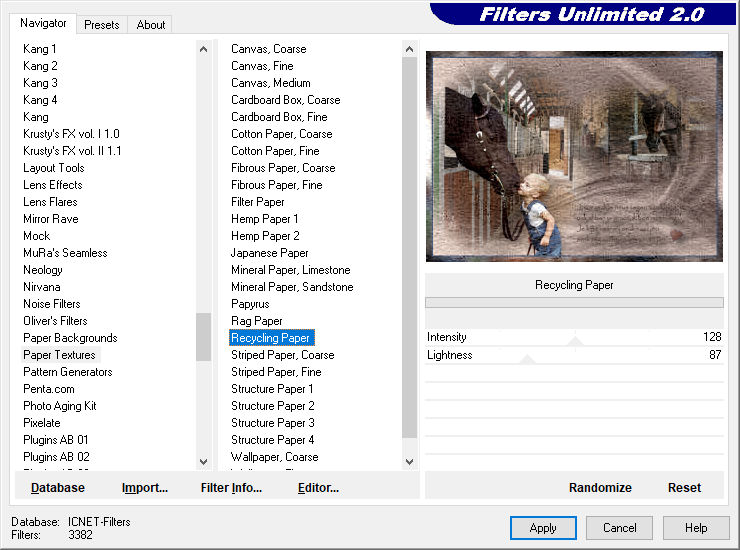Select the Navigator tab

click(43, 23)
